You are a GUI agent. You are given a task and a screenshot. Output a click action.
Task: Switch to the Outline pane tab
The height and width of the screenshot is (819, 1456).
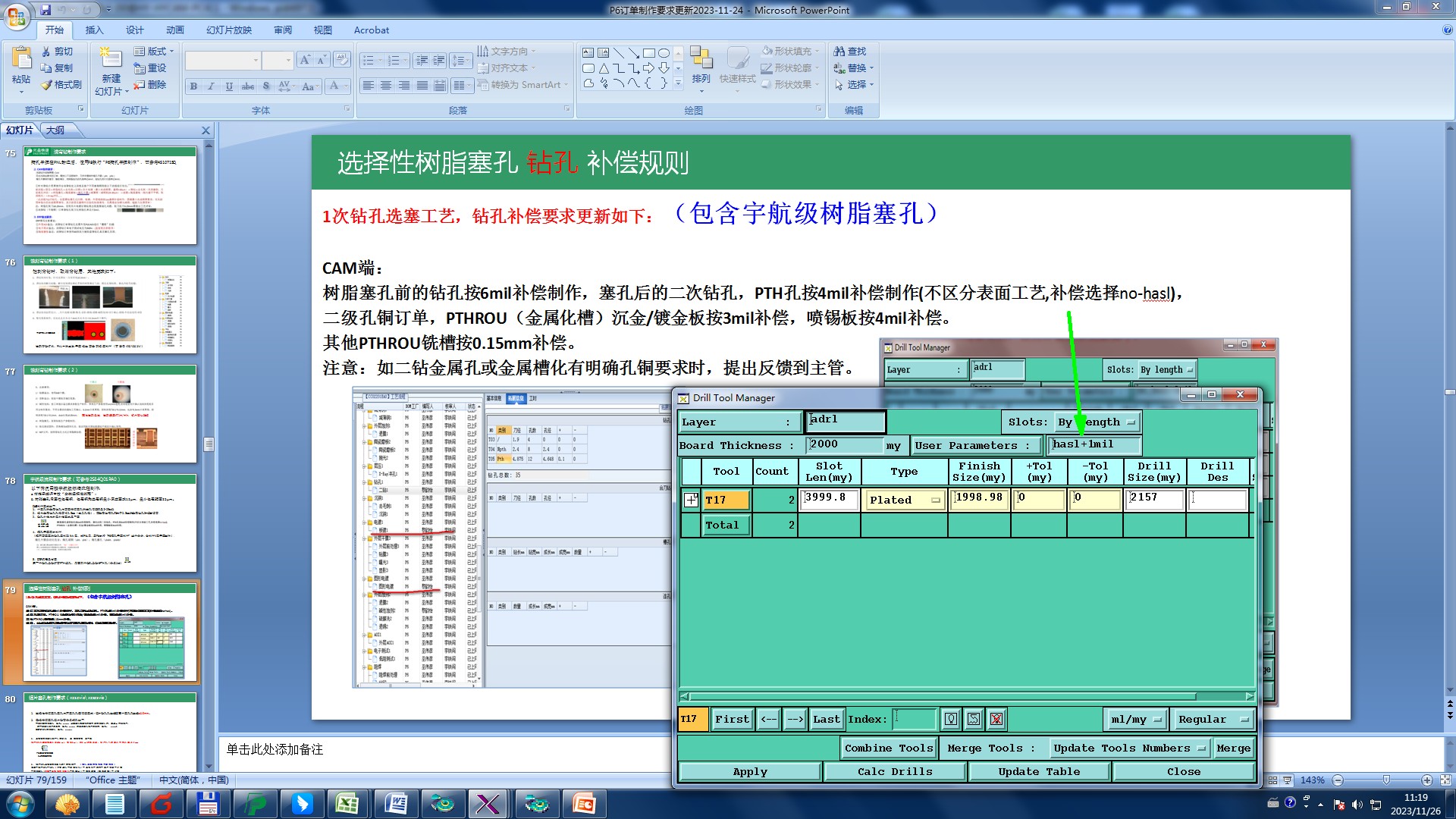55,130
